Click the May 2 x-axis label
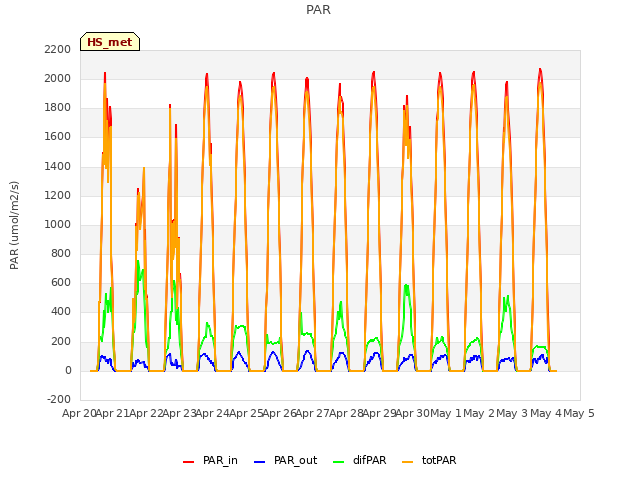640x480 pixels. (x=479, y=413)
